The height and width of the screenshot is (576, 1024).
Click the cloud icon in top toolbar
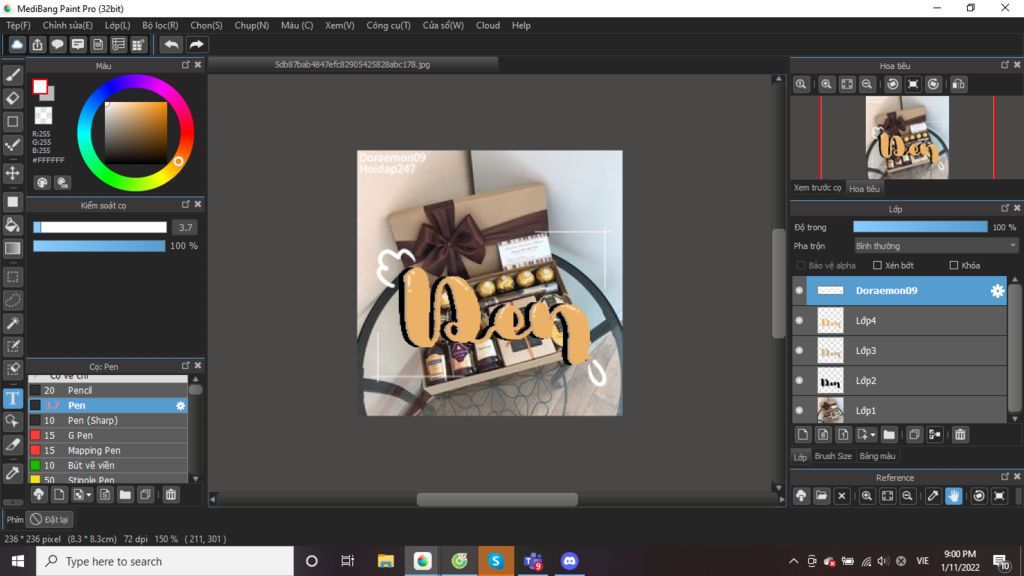coord(17,44)
